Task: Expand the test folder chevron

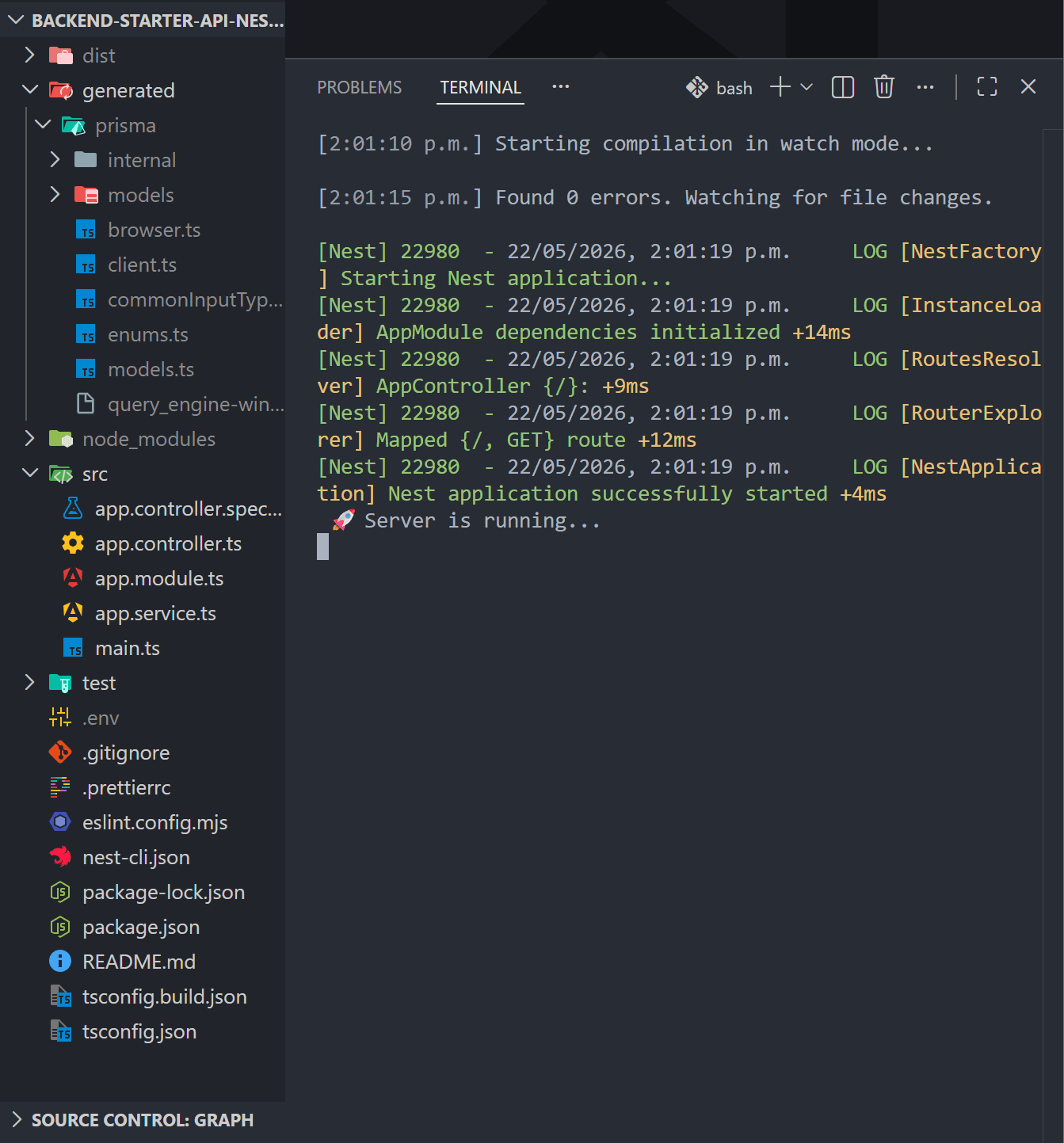Action: pyautogui.click(x=30, y=682)
